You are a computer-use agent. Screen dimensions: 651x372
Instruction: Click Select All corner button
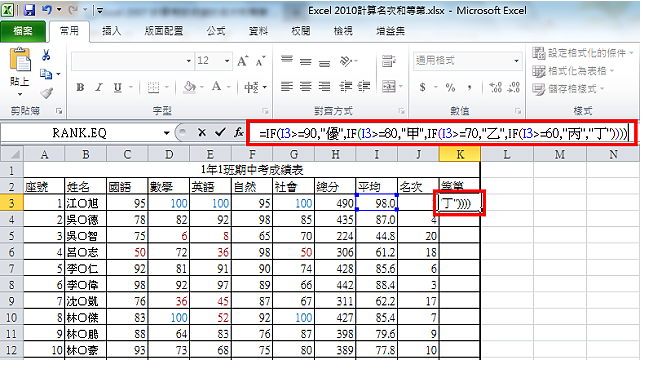click(12, 154)
